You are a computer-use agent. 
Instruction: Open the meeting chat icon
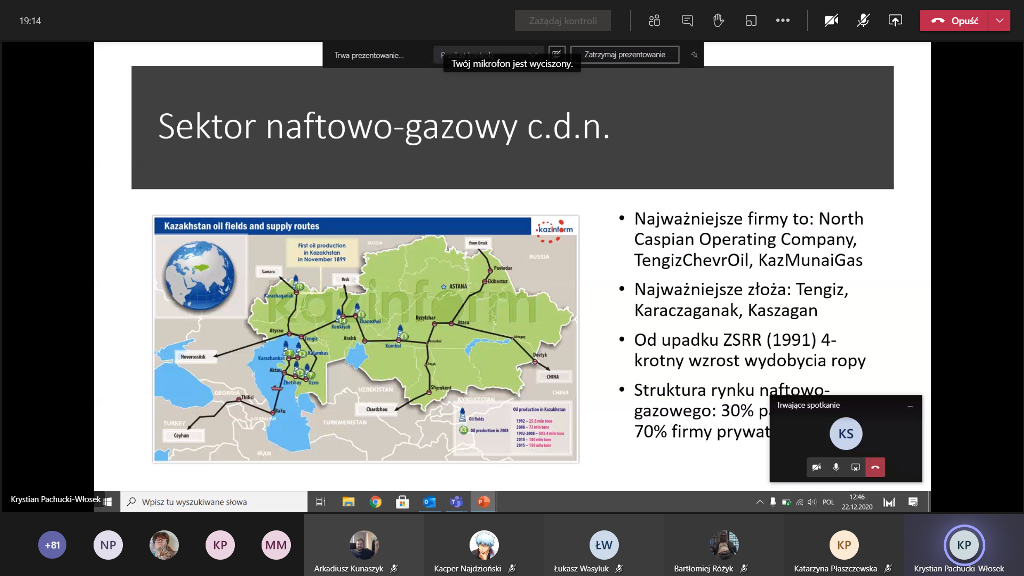(687, 20)
